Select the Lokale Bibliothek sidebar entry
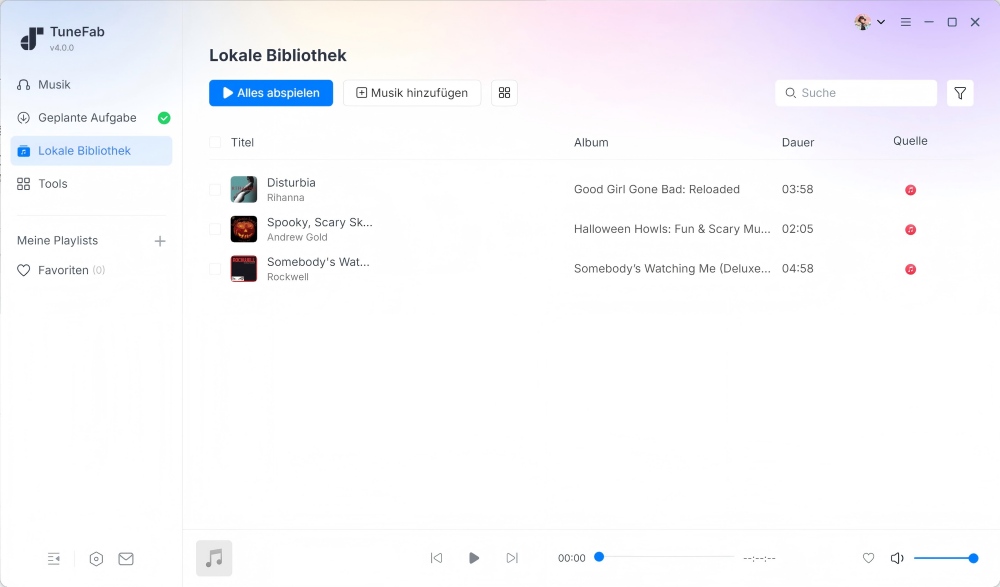1000x587 pixels. [x=87, y=150]
